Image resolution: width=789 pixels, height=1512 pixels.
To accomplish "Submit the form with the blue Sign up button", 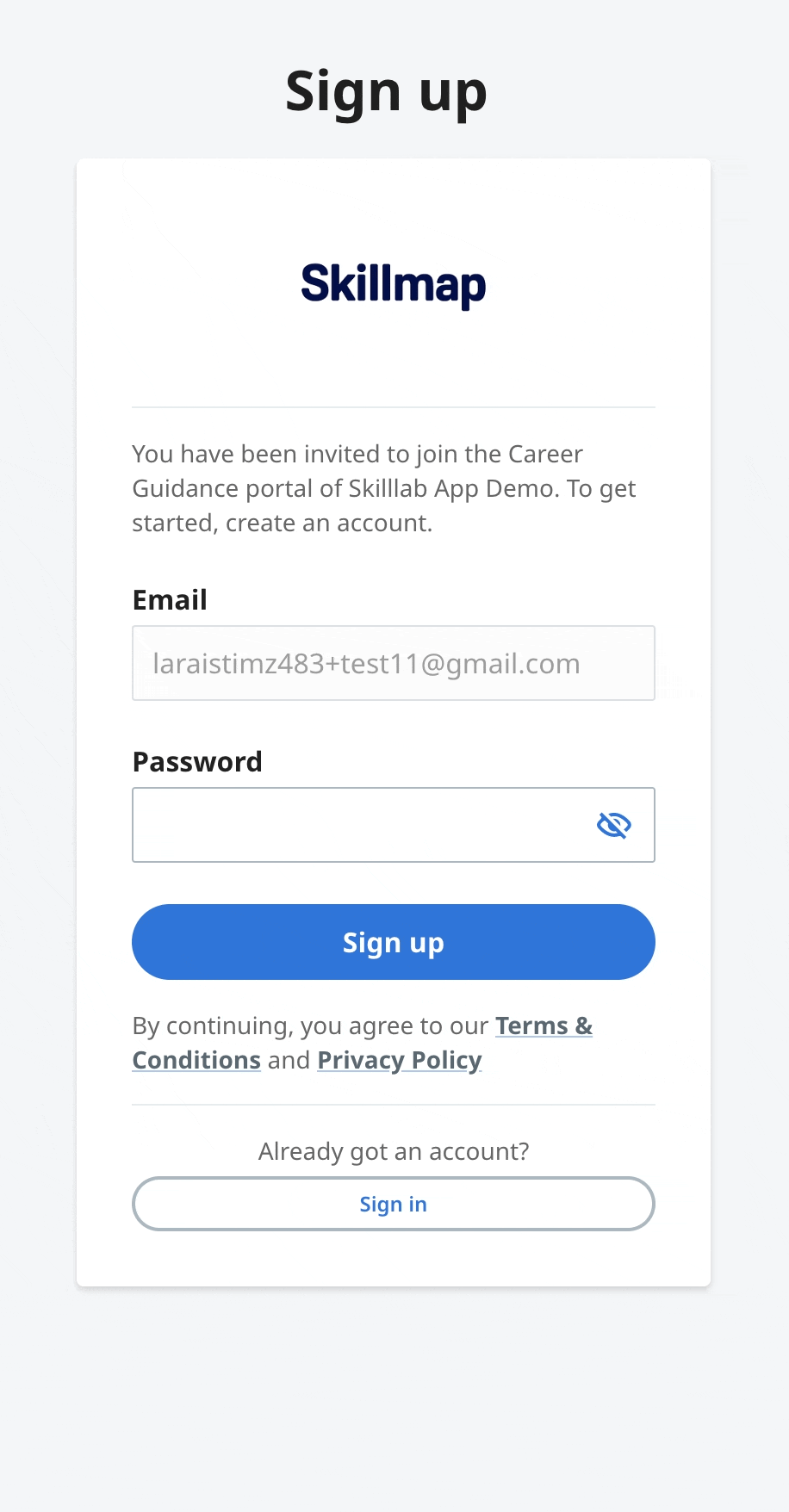I will [394, 942].
